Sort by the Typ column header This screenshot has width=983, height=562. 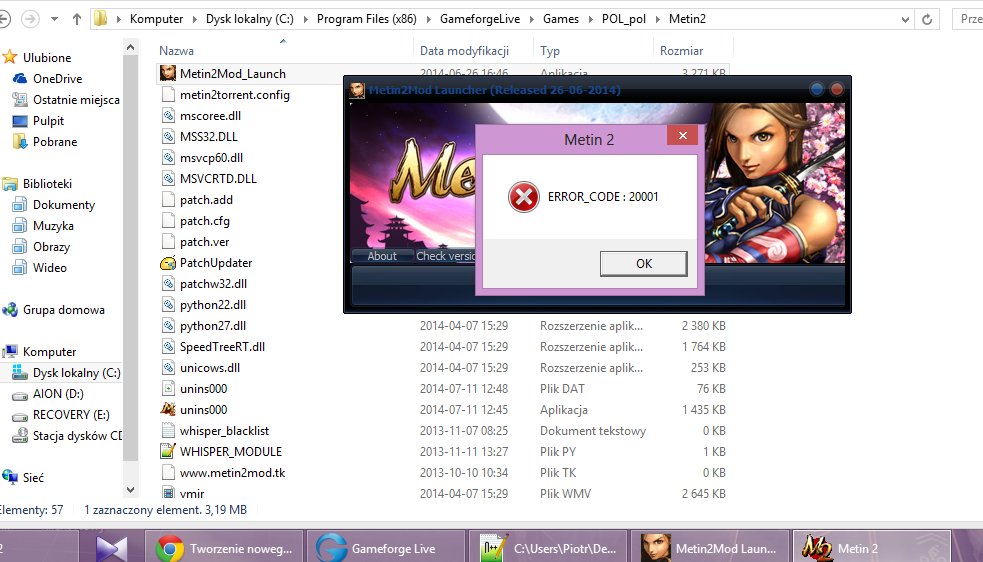point(550,51)
